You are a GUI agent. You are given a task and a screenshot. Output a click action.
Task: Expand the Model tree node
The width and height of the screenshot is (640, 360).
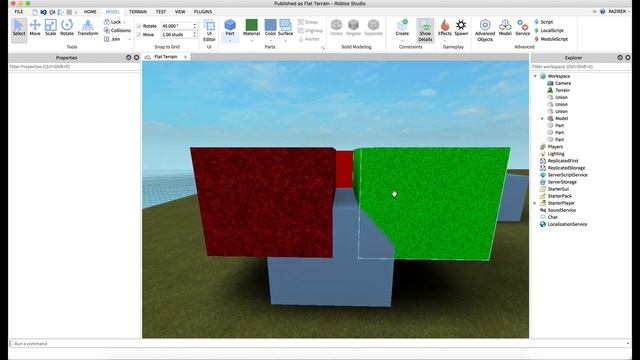(542, 118)
